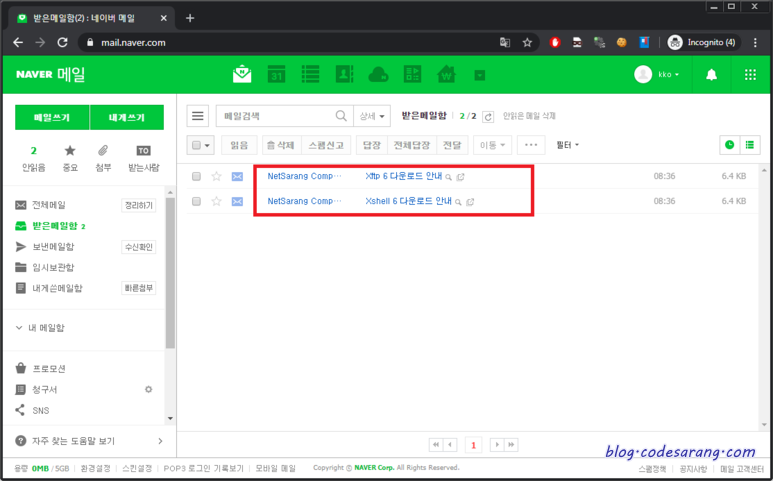773x481 pixels.
Task: Click the 읽음 mark-read button
Action: tap(239, 145)
